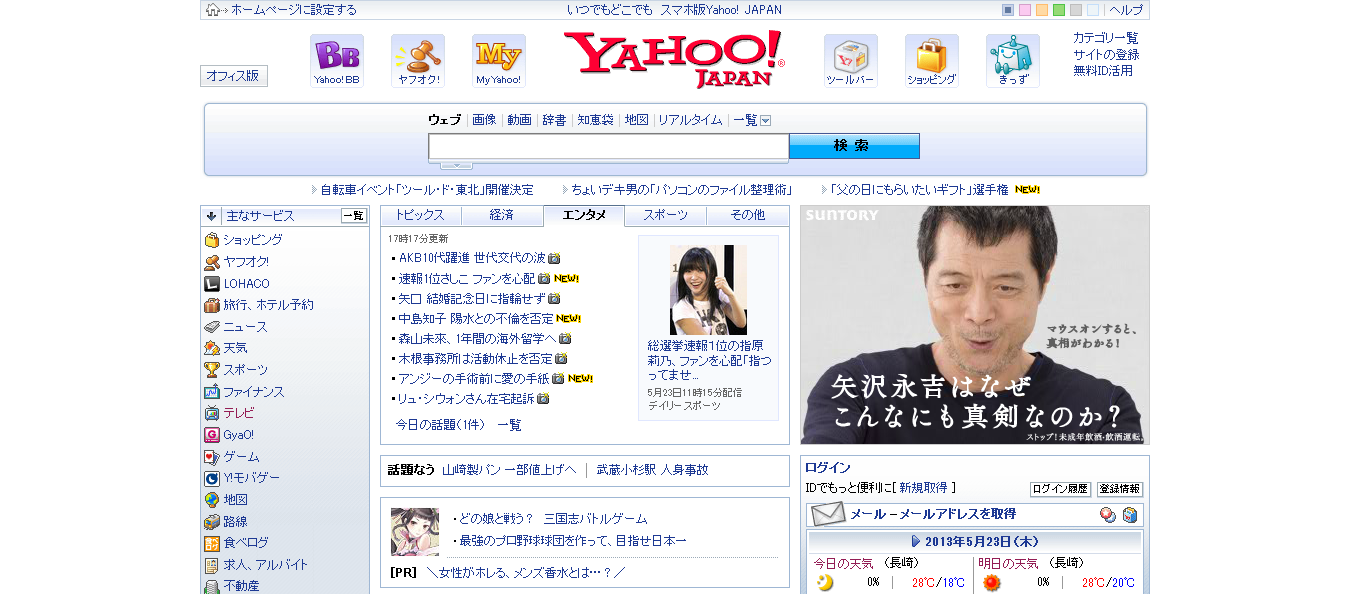The image size is (1349, 594).
Task: Select the エンタメ tab
Action: pos(584,215)
